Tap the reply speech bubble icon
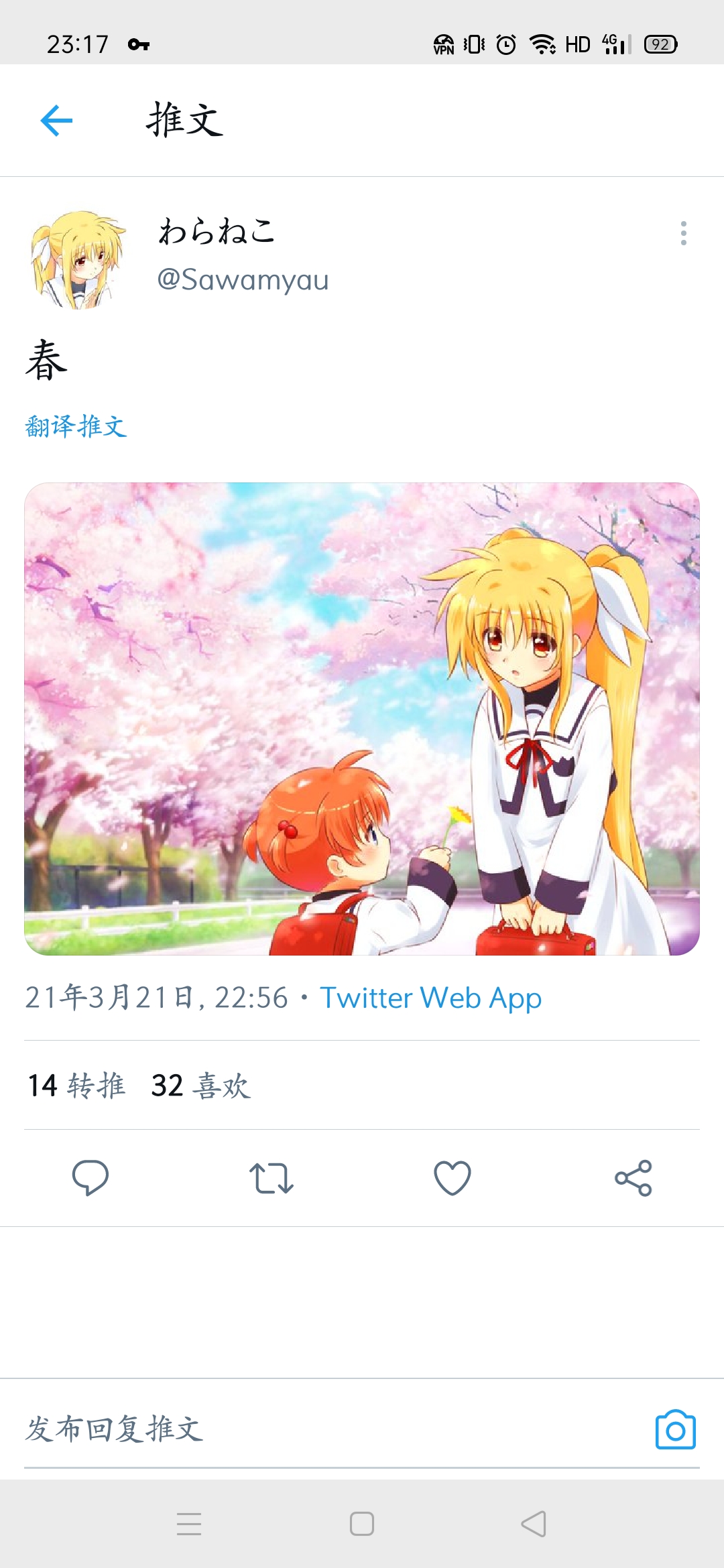 [90, 1177]
